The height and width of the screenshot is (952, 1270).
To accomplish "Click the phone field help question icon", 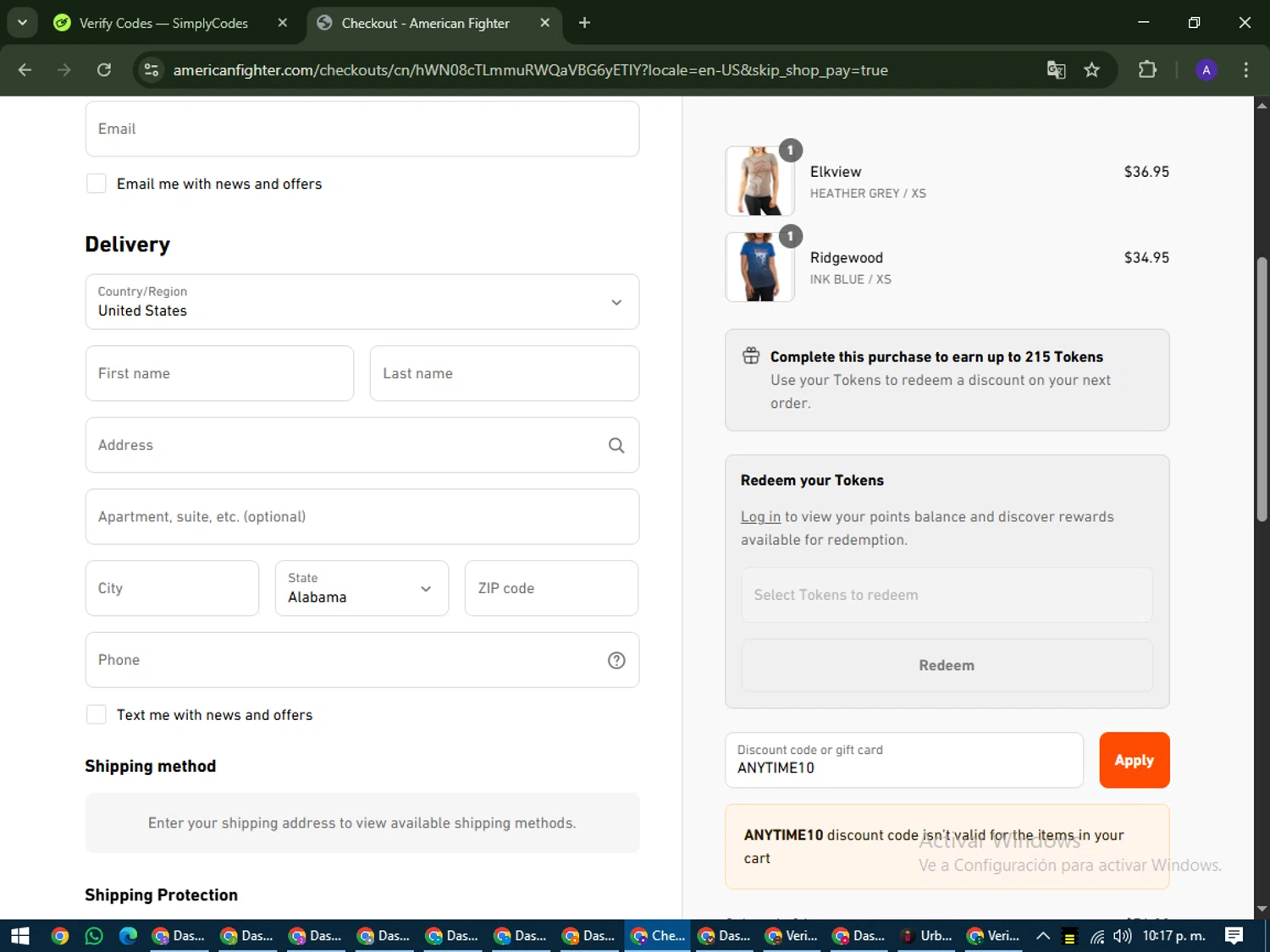I will [616, 660].
